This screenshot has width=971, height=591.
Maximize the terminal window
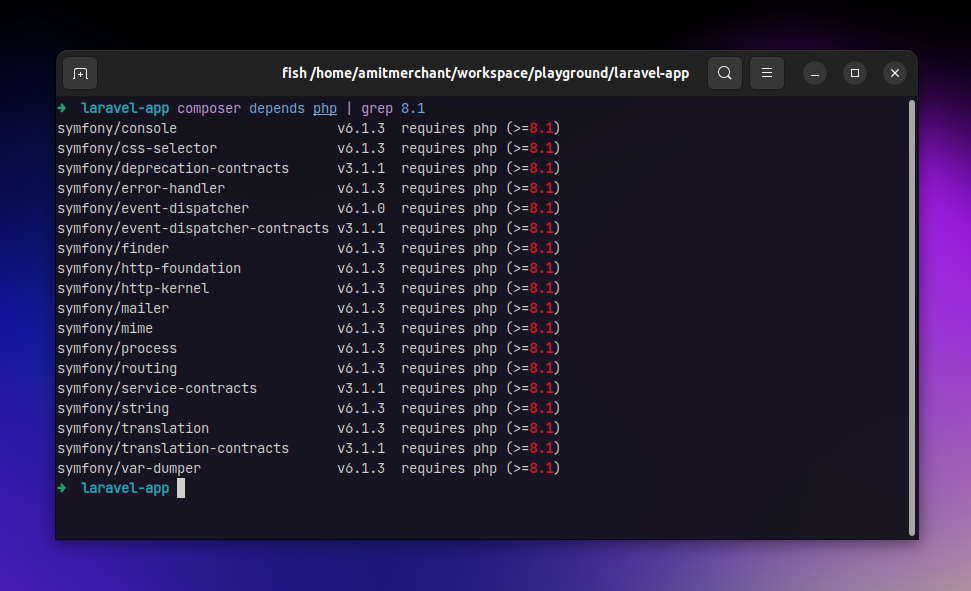tap(855, 73)
